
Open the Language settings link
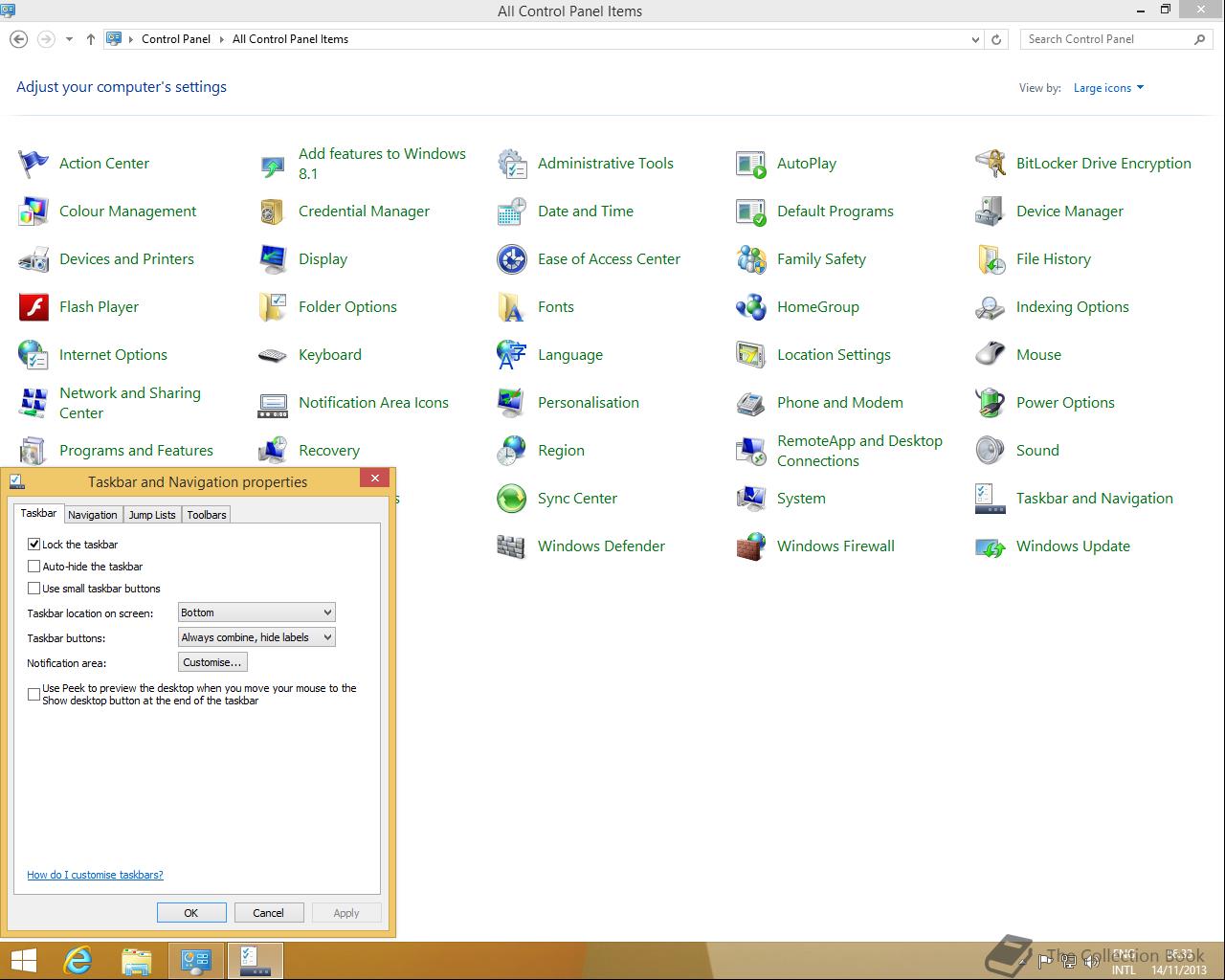pyautogui.click(x=570, y=355)
